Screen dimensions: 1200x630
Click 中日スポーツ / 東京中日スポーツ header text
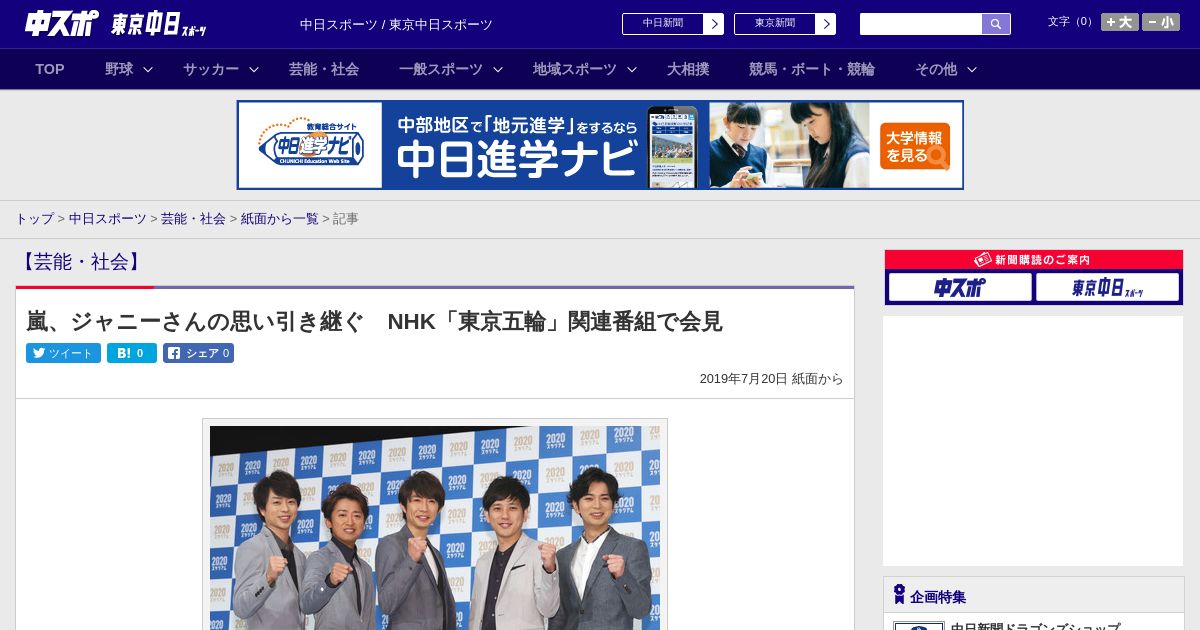point(396,24)
